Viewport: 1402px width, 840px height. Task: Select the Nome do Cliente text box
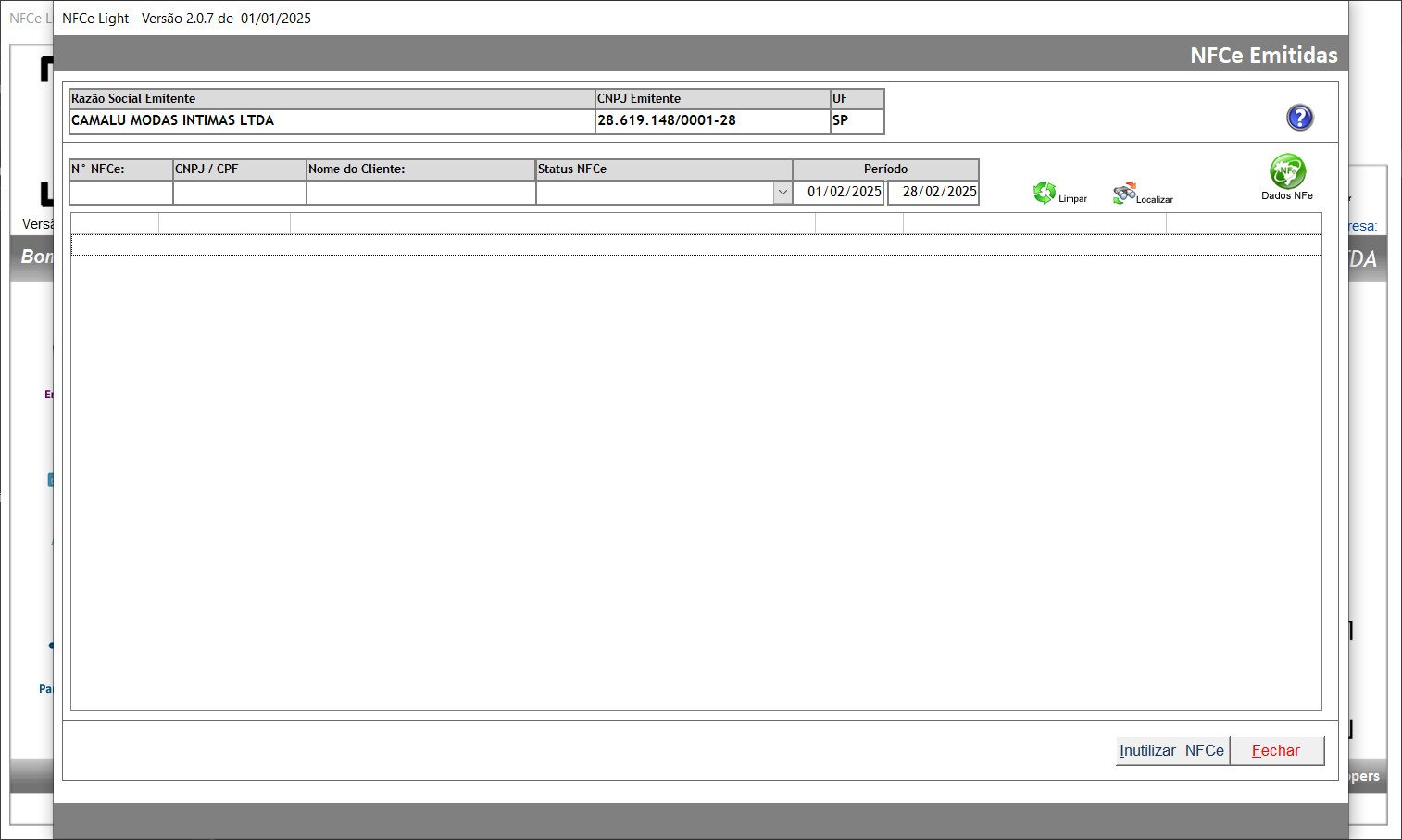click(x=420, y=193)
